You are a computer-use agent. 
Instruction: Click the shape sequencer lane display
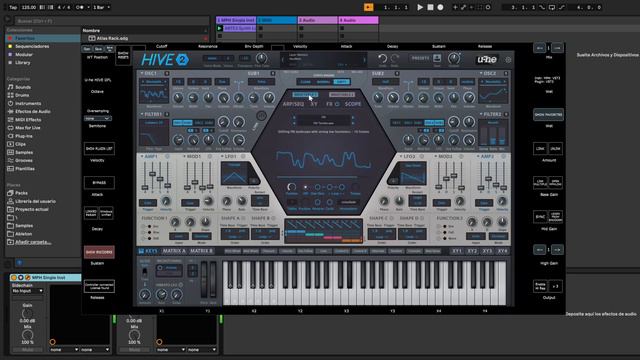pos(324,231)
